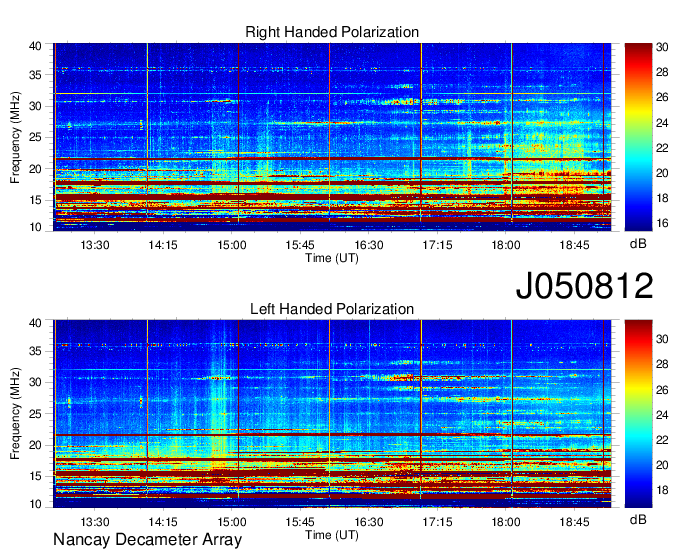Click the 30 MHz tick of Right Handed plot
The width and height of the screenshot is (680, 552).
pyautogui.click(x=35, y=106)
